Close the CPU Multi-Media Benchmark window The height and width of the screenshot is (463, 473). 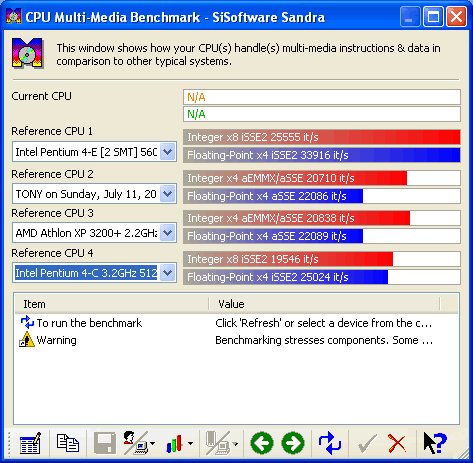[456, 17]
